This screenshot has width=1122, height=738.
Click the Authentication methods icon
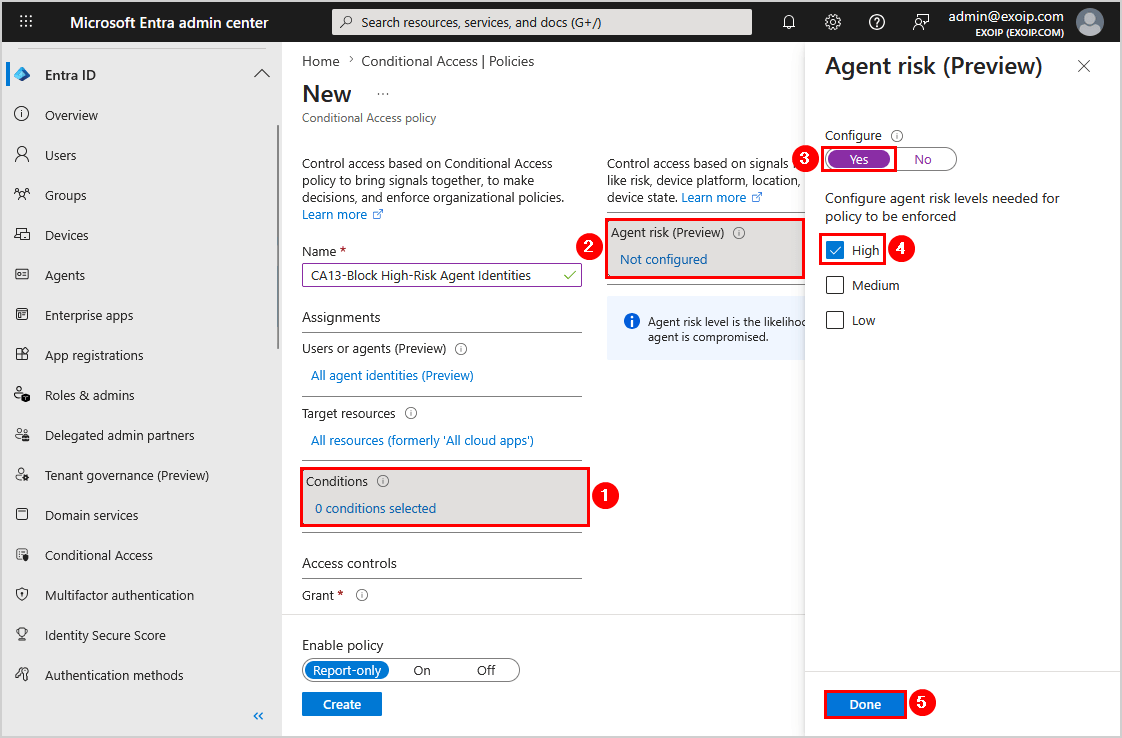click(22, 674)
